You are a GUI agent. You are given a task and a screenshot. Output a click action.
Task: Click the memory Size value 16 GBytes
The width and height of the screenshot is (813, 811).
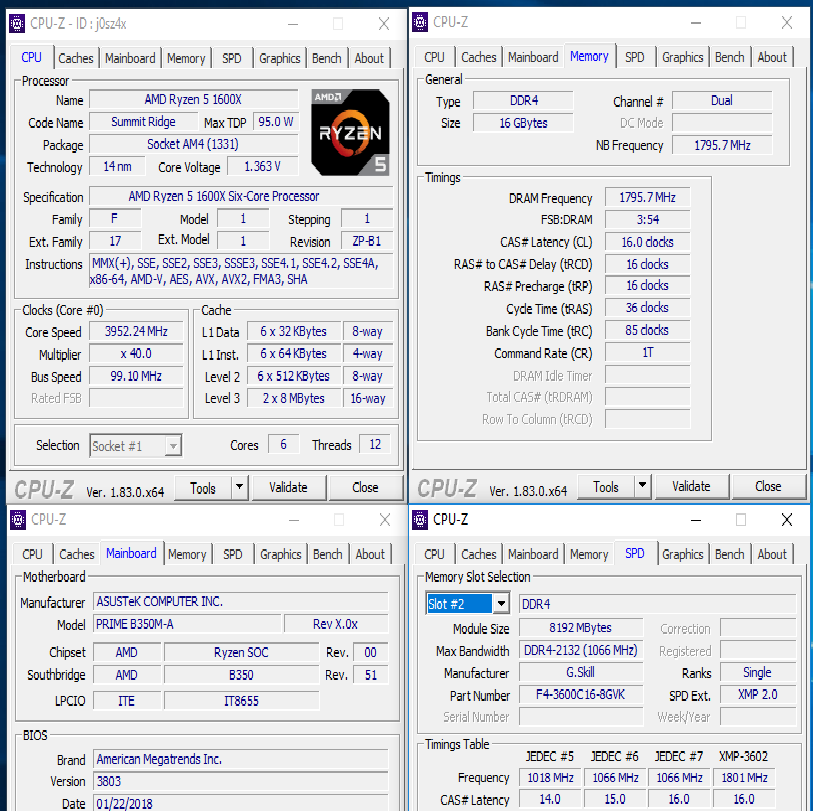(523, 123)
